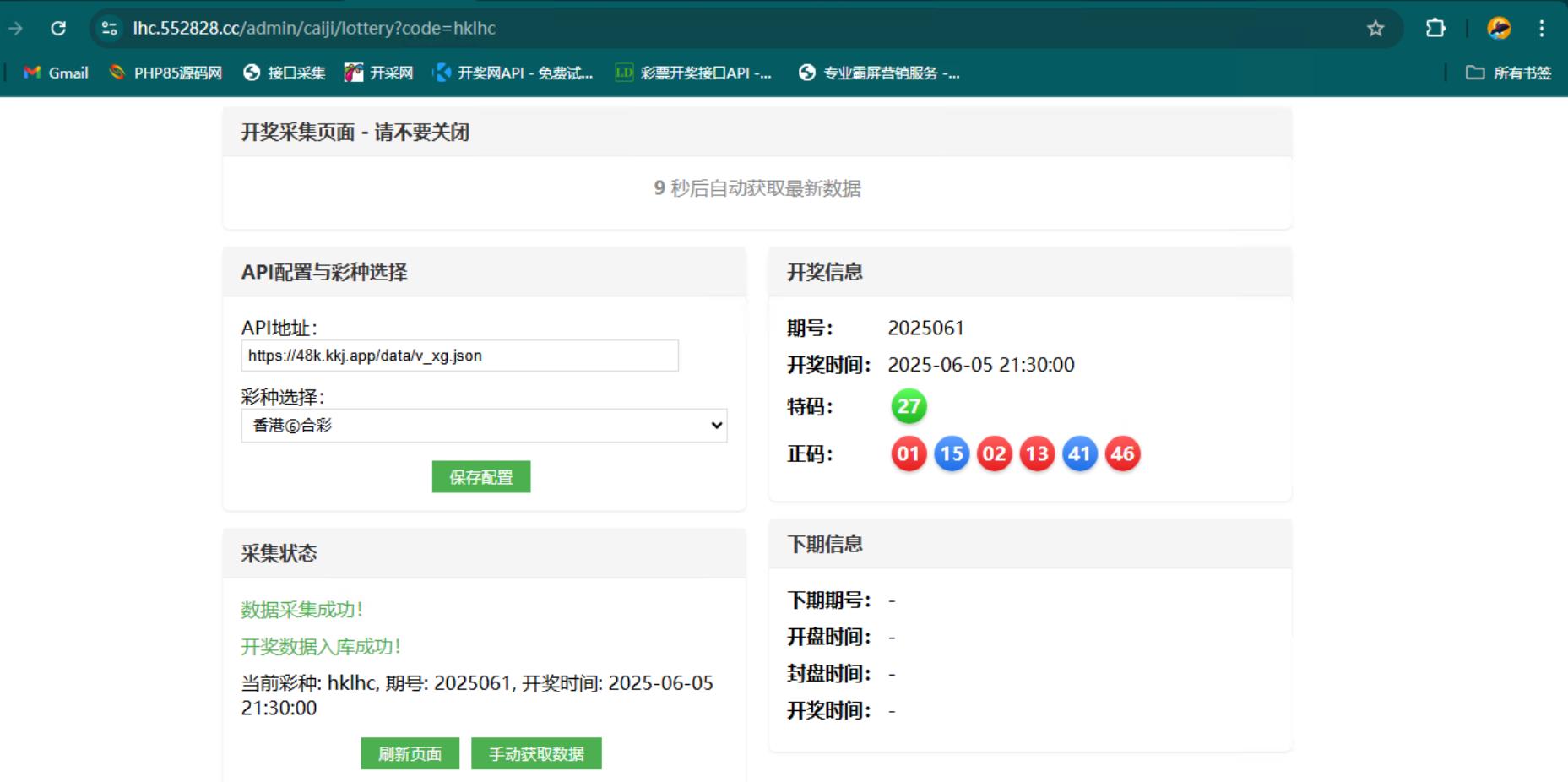Viewport: 1568px width, 782px height.
Task: Open the Gmail bookmark
Action: coord(56,73)
